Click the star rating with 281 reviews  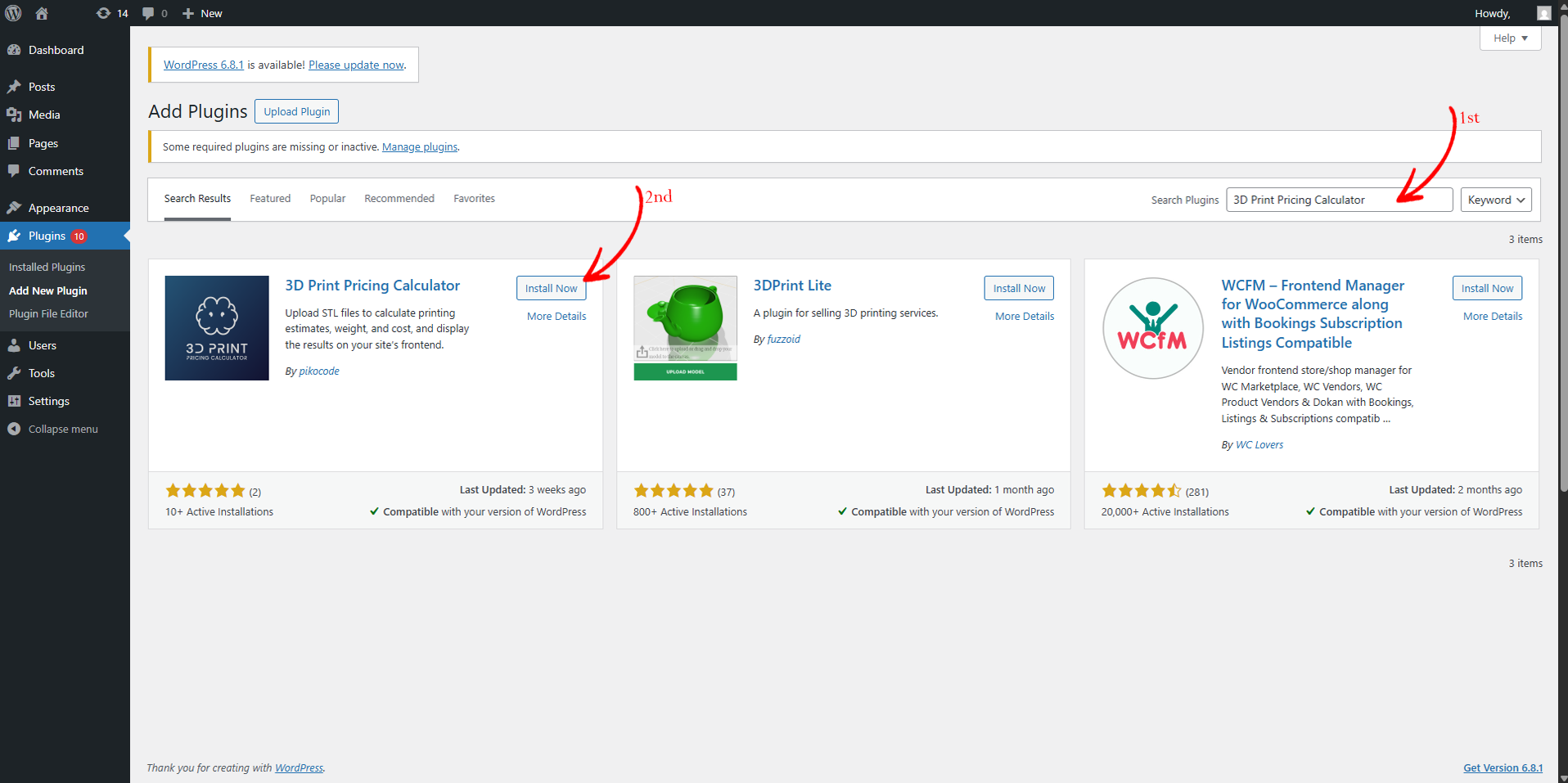tap(1141, 491)
